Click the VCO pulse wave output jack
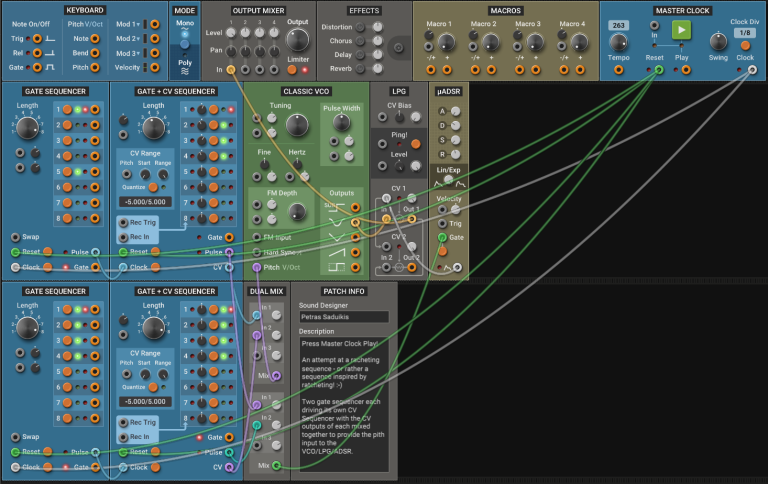768x484 pixels. (355, 267)
